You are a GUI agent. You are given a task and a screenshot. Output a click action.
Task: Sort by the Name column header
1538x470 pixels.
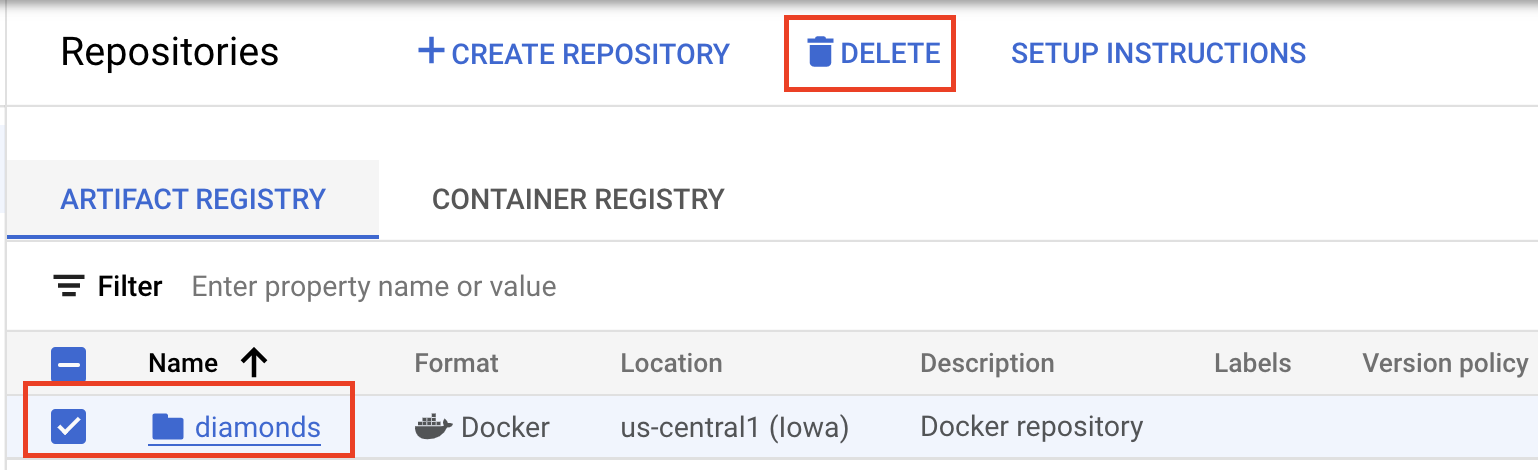point(183,363)
